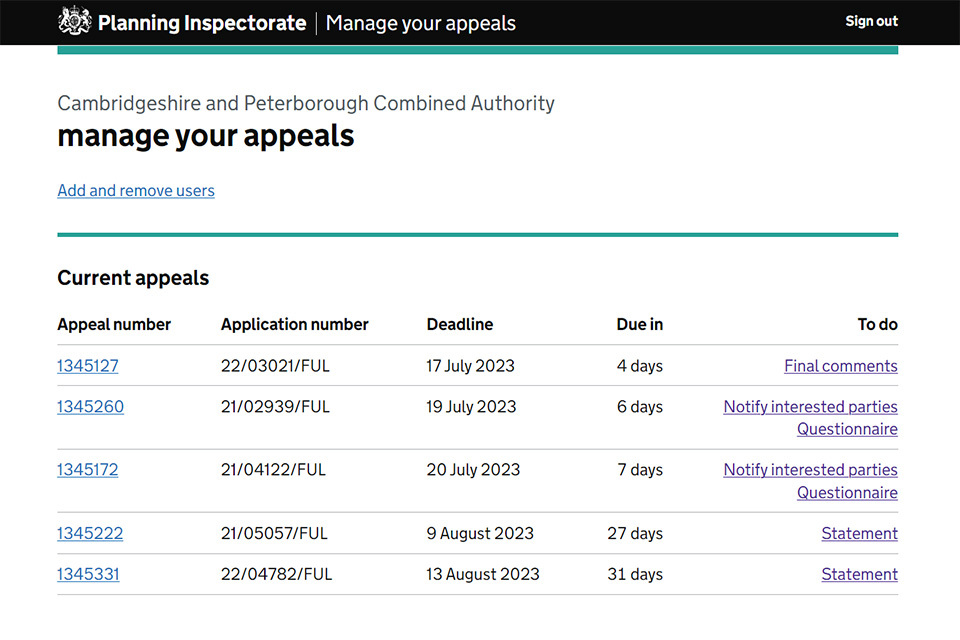The image size is (960, 640).
Task: Click the Planning Inspectorate crest icon
Action: pyautogui.click(x=75, y=22)
